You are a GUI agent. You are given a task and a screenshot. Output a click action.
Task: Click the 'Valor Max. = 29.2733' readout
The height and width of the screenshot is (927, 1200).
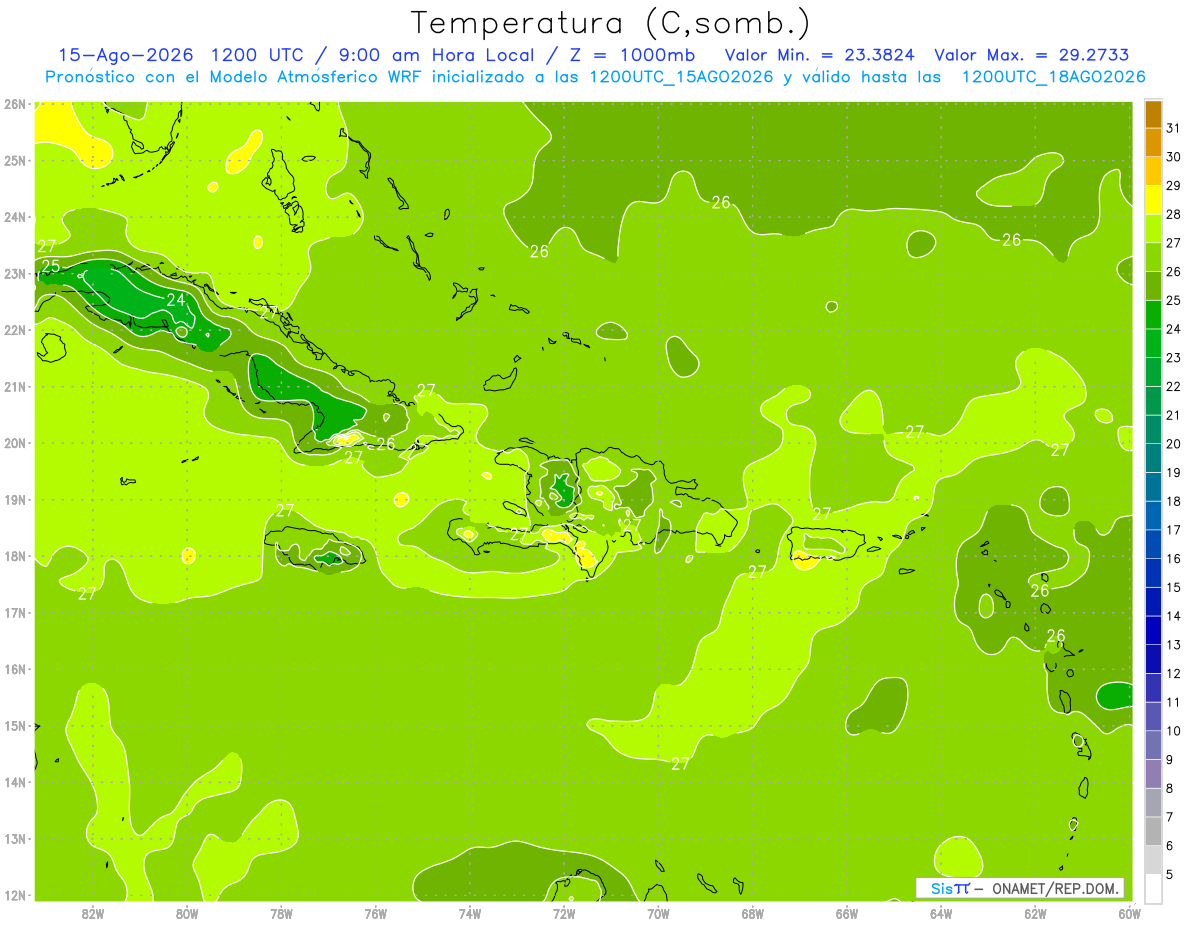point(1032,55)
